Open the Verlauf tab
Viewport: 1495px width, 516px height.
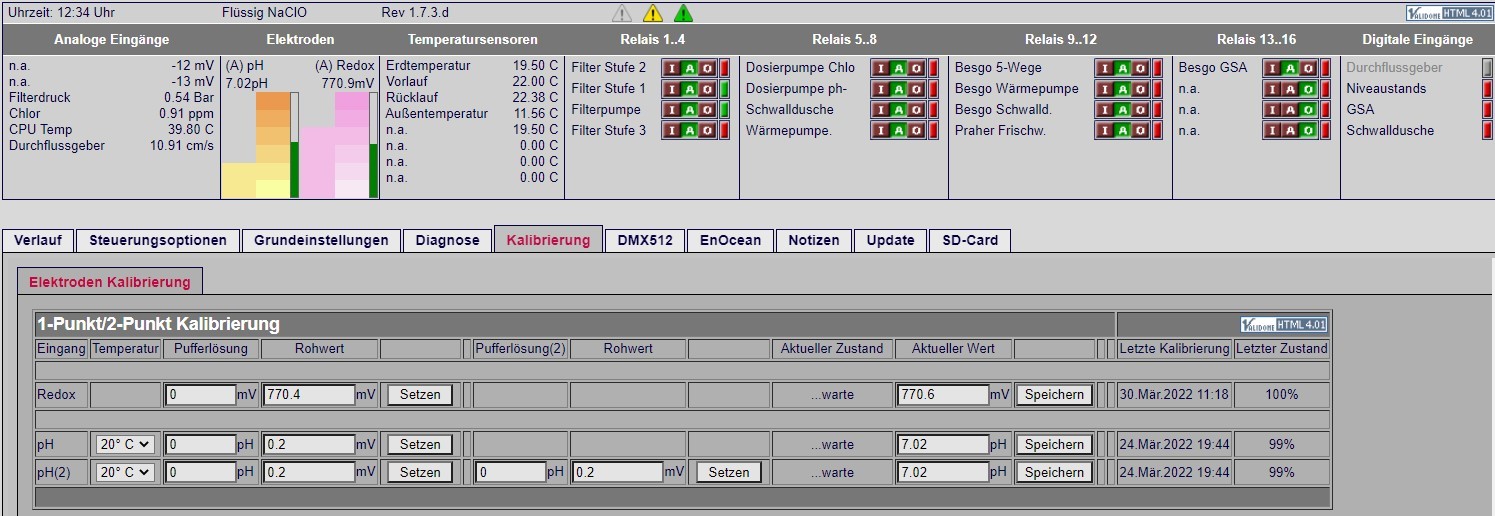pyautogui.click(x=38, y=240)
